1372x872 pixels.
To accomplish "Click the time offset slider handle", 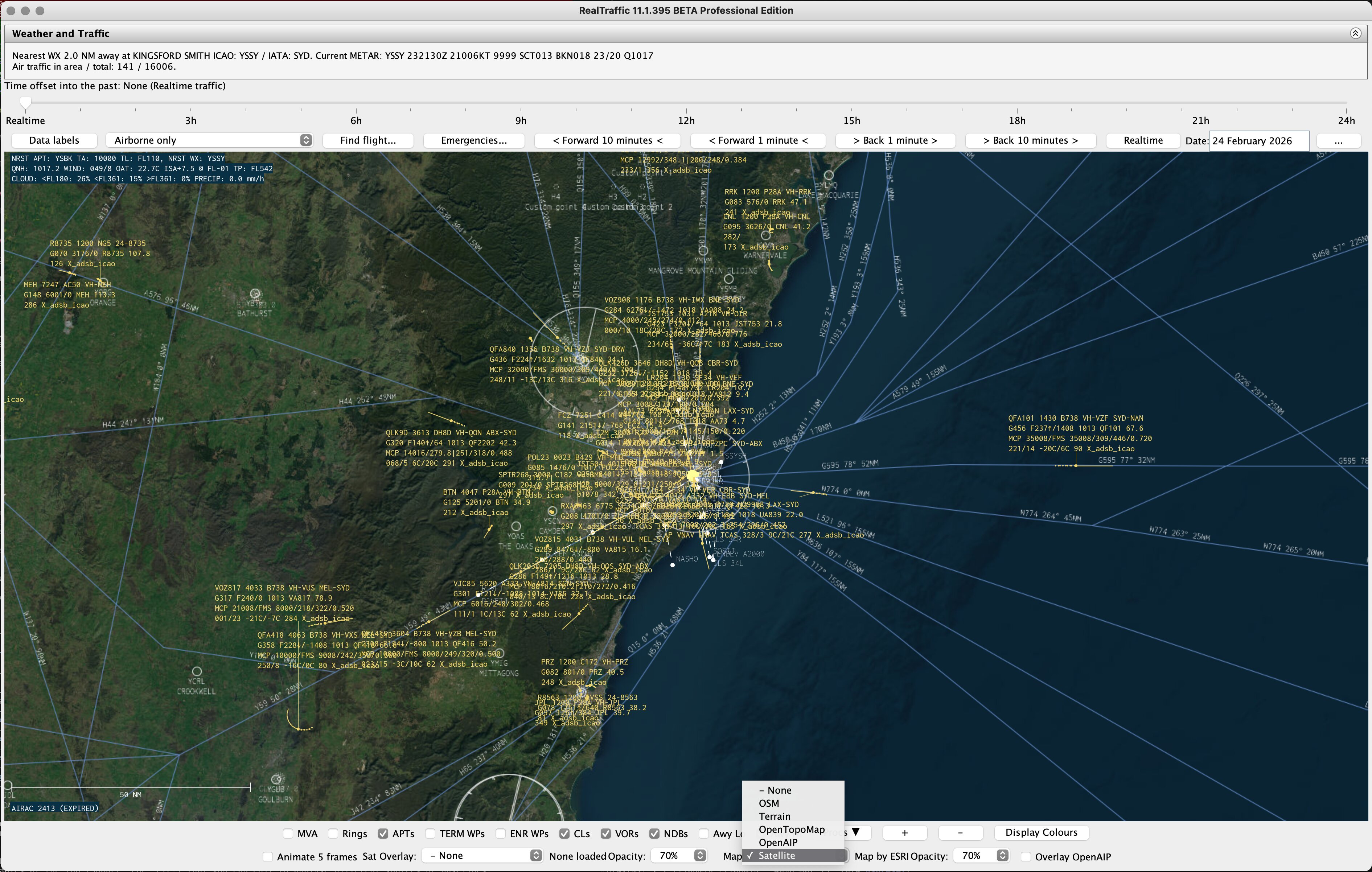I will 25,103.
